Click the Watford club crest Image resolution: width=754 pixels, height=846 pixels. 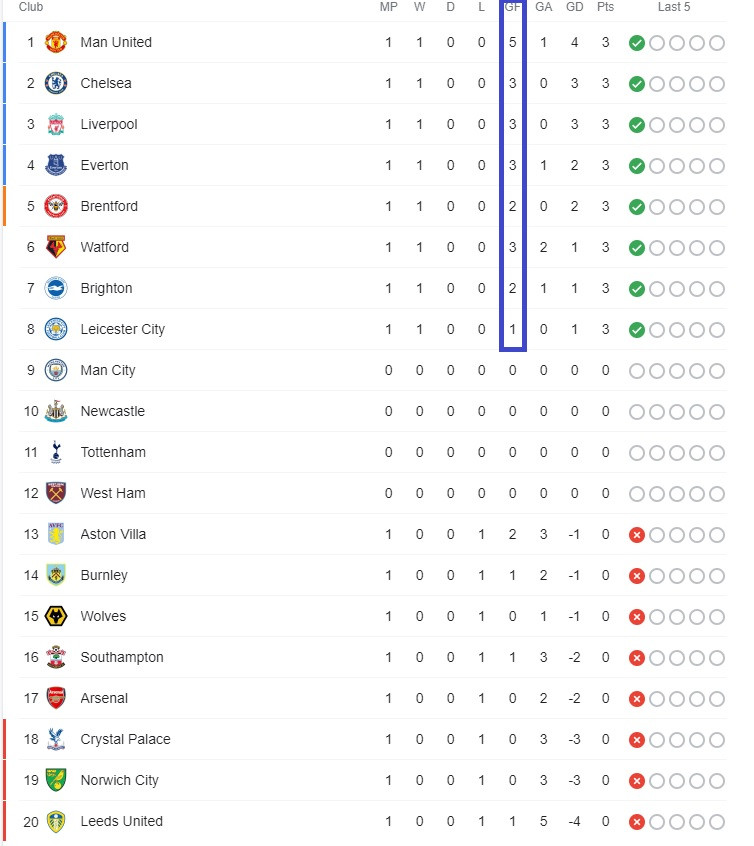[56, 247]
